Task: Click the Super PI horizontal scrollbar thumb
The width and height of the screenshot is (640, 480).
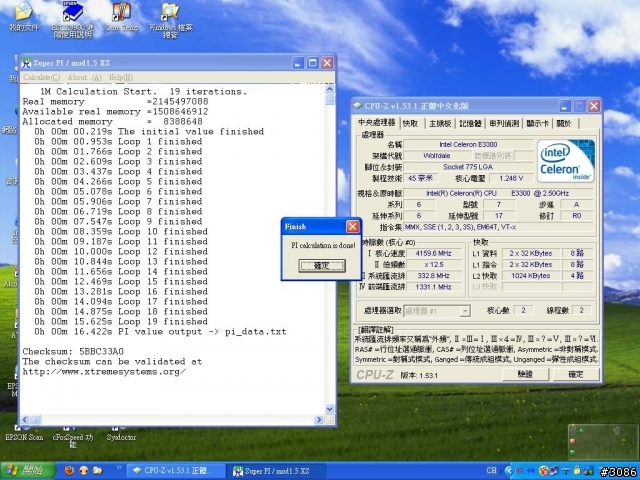Action: pyautogui.click(x=36, y=420)
